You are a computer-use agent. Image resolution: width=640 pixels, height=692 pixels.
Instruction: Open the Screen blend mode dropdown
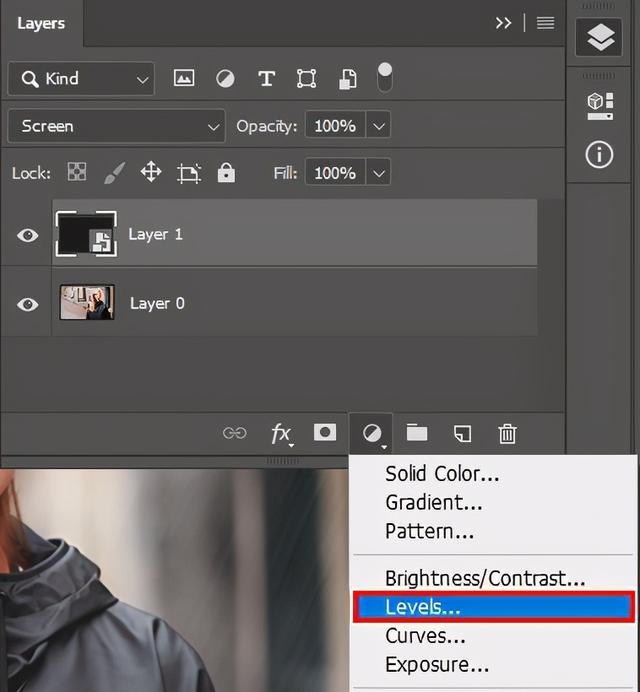coord(117,126)
